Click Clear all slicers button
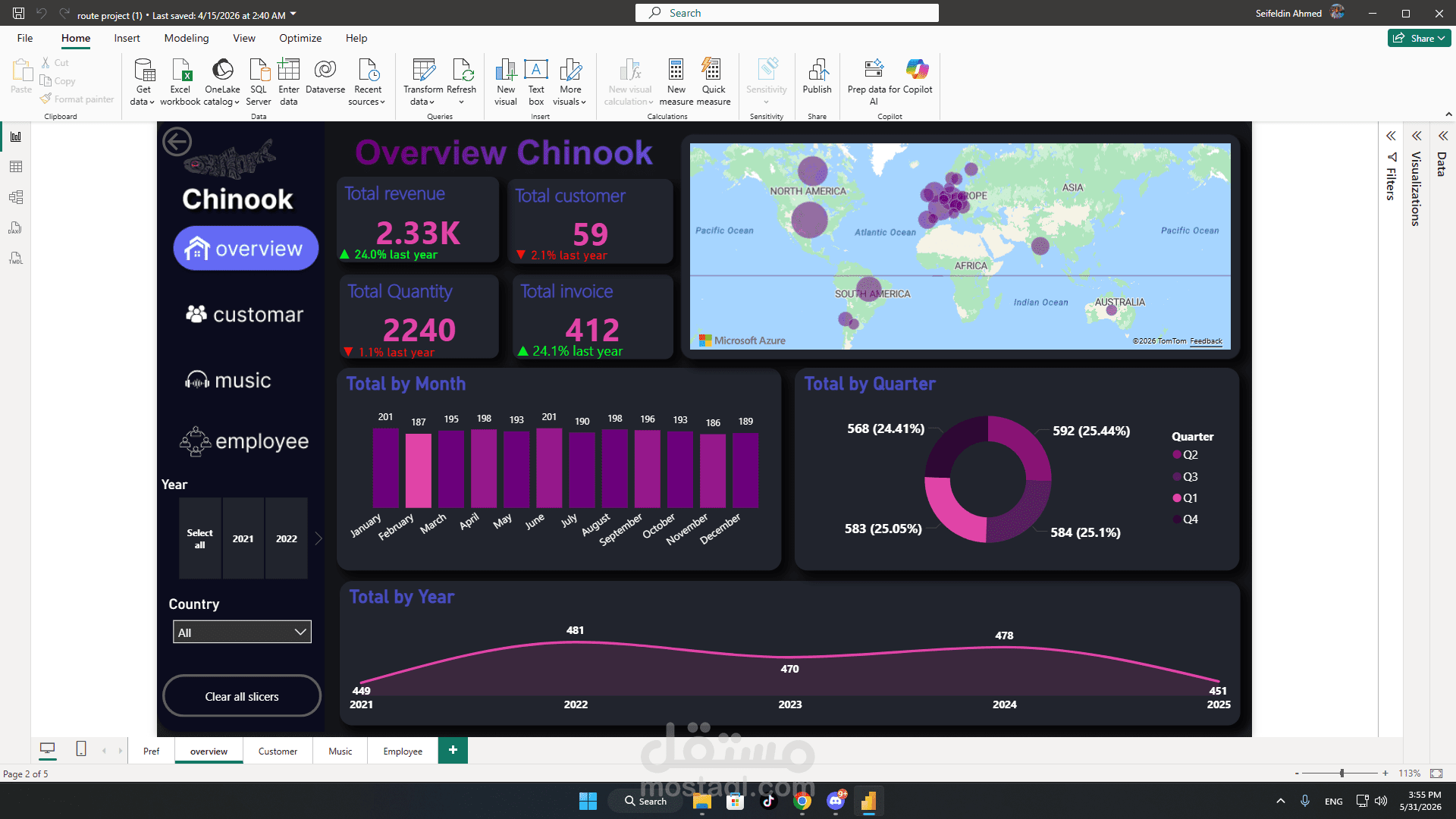This screenshot has height=819, width=1456. click(x=242, y=696)
